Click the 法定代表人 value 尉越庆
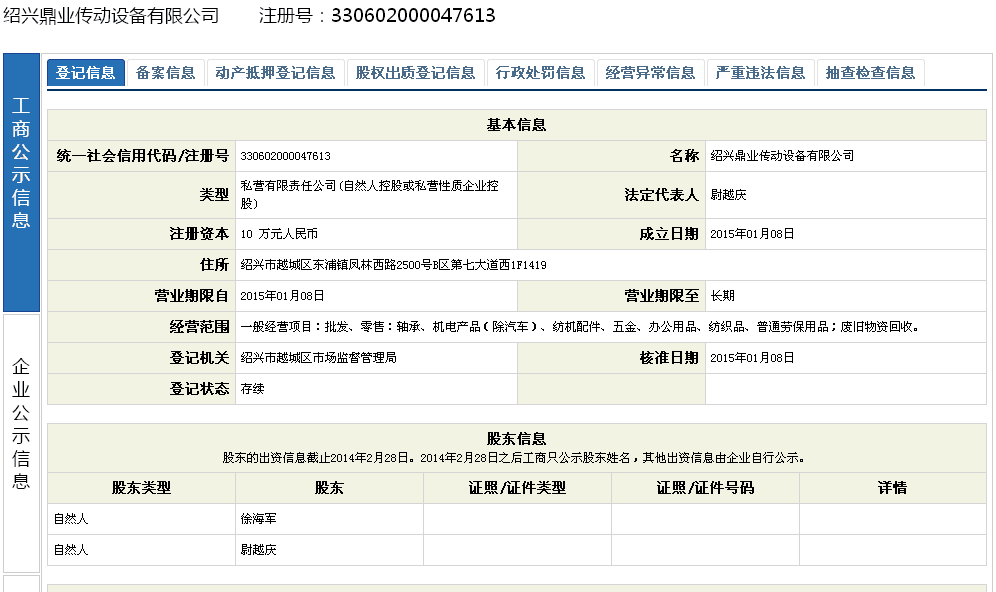The image size is (996, 592). point(728,196)
